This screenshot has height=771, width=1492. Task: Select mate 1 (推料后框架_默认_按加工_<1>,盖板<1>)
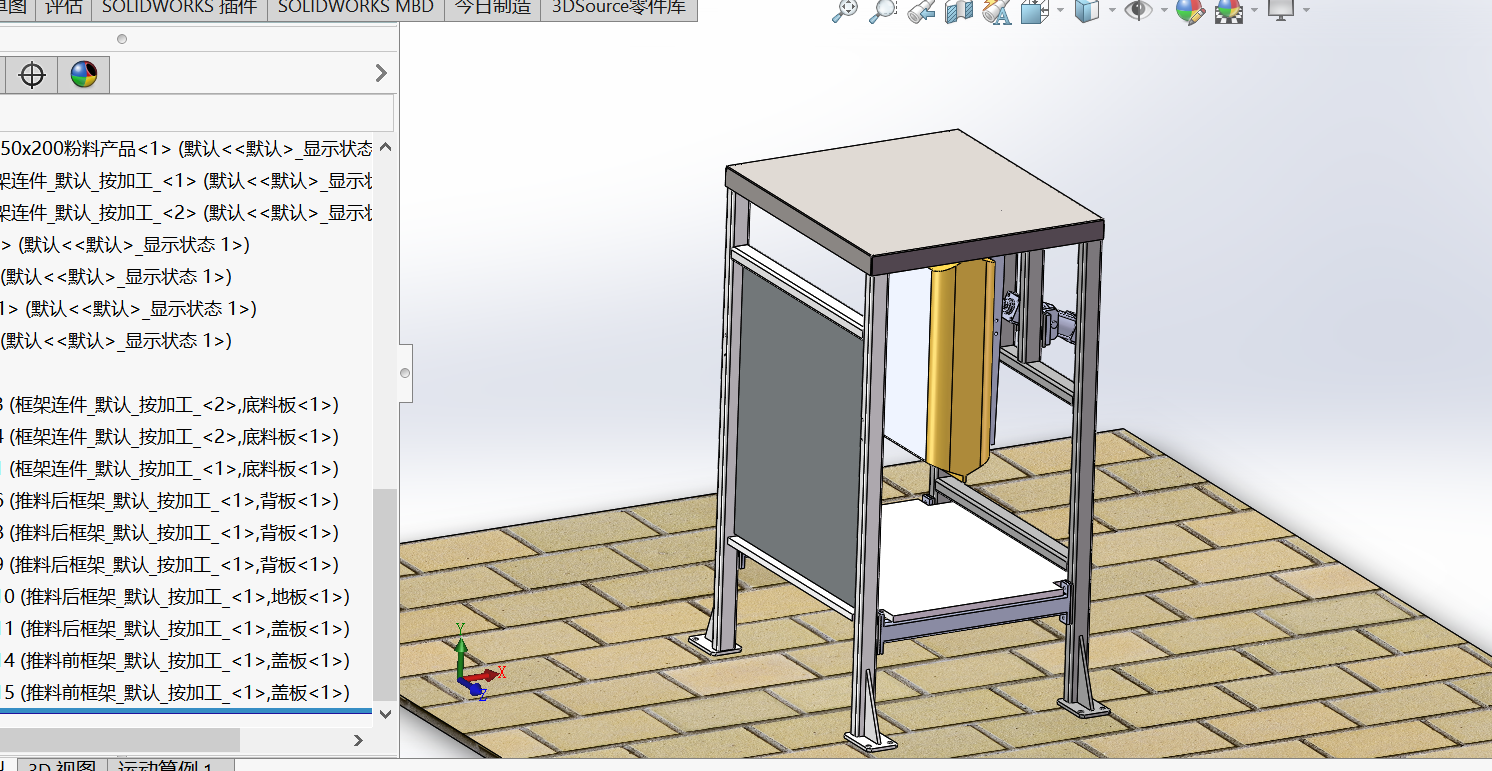pyautogui.click(x=175, y=629)
